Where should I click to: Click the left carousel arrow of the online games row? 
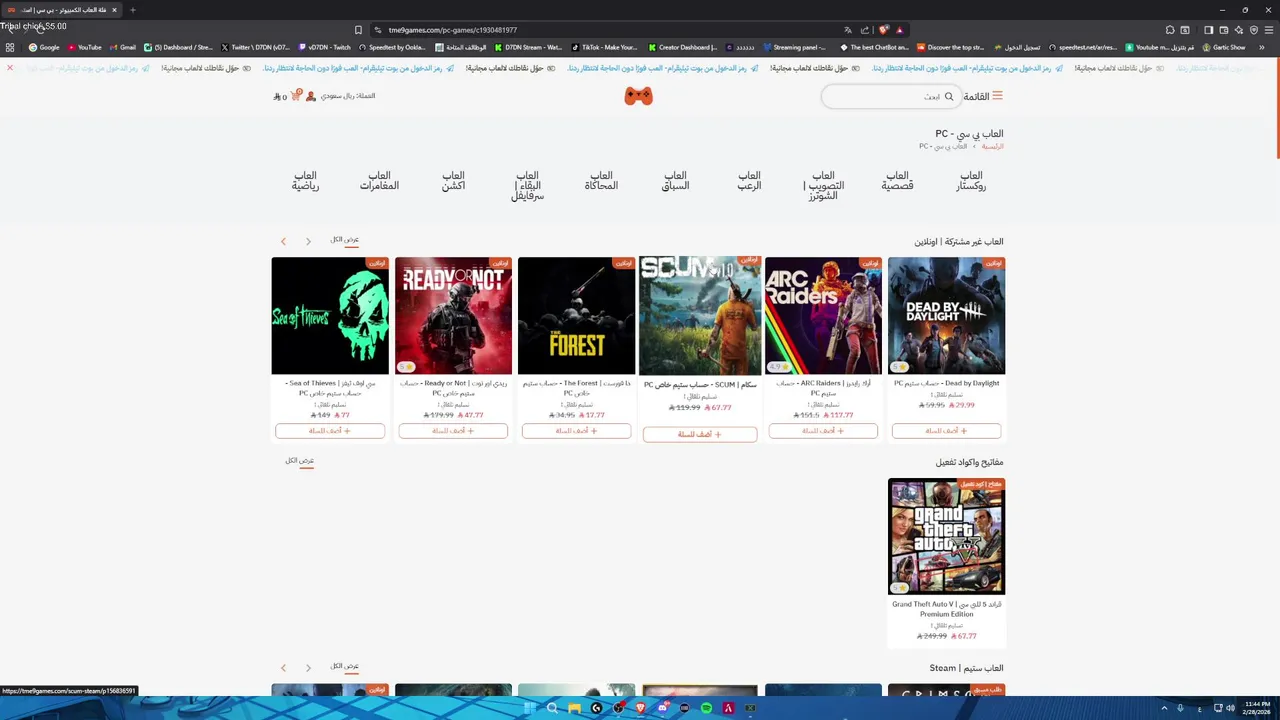coord(284,241)
